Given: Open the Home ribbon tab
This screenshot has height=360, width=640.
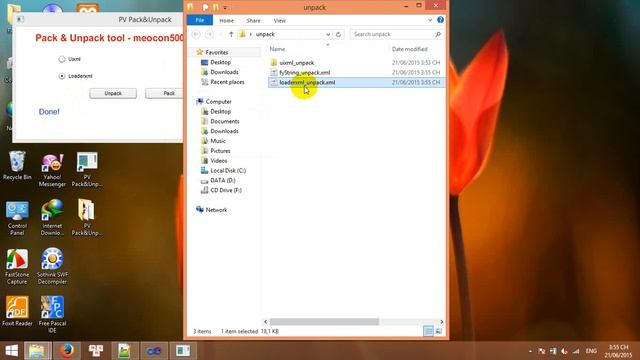Looking at the screenshot, I should pos(227,20).
